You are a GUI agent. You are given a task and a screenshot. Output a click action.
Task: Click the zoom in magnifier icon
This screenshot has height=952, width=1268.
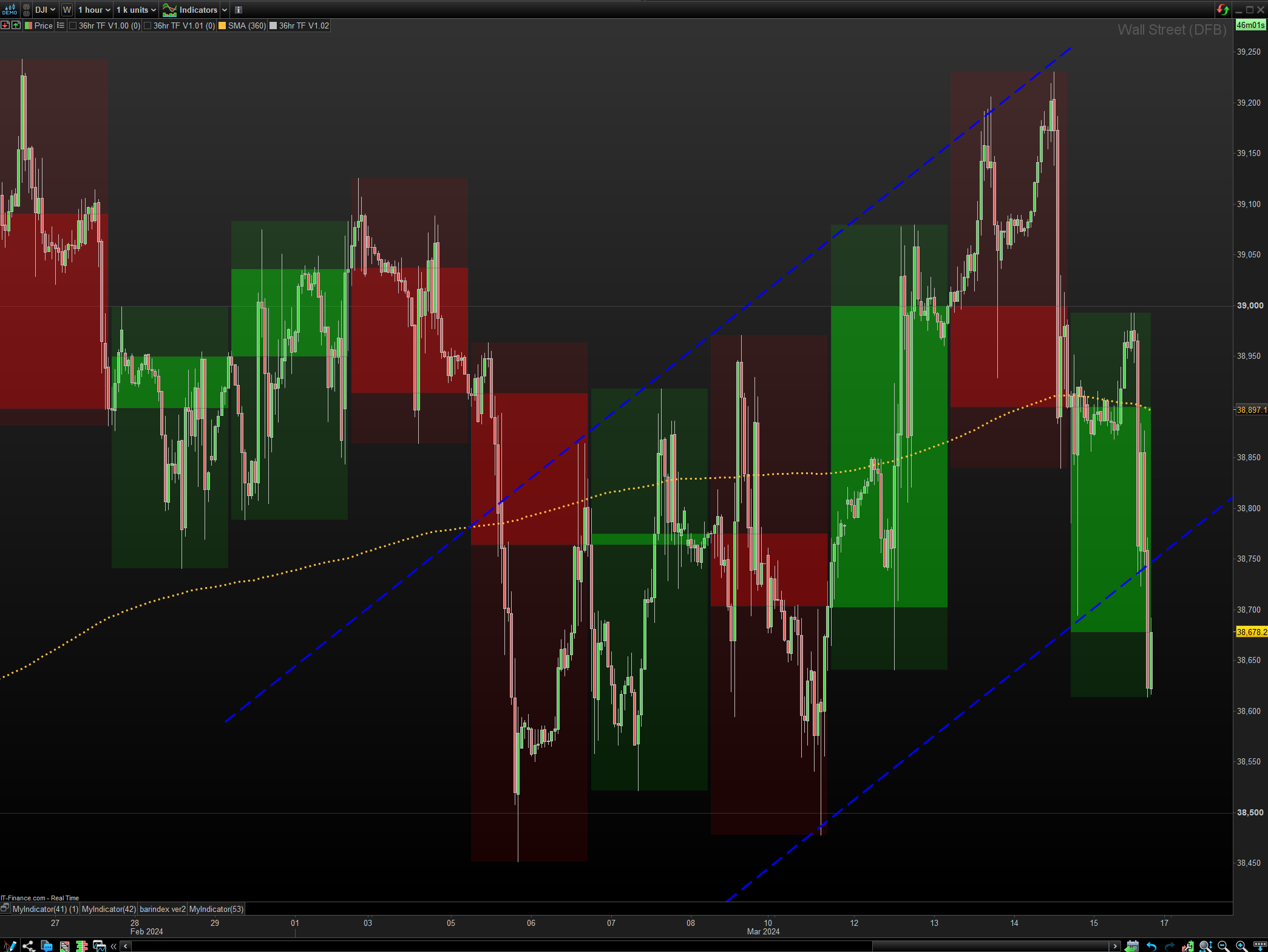coord(1241,946)
